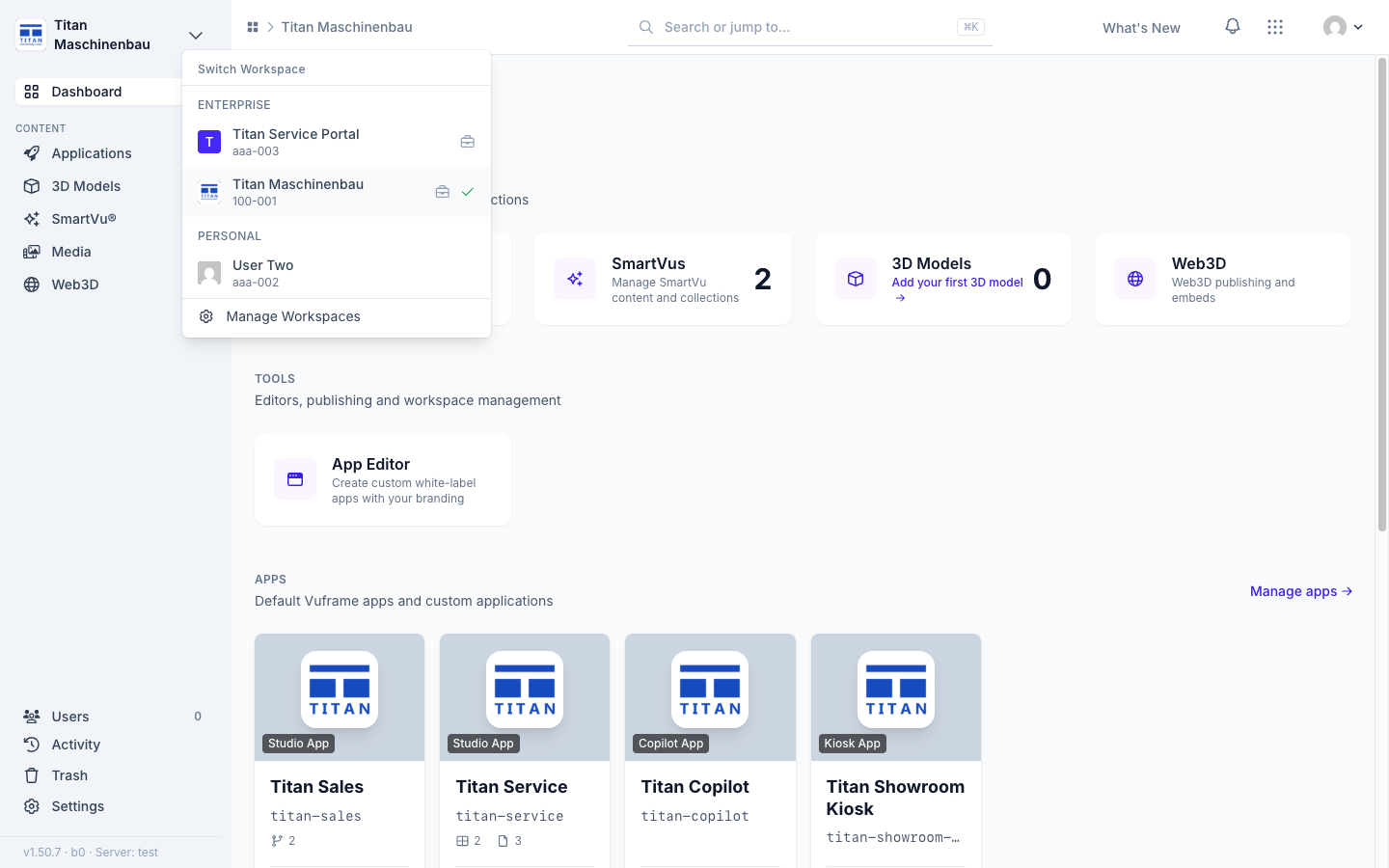Click Titan Maschinenbau in the breadcrumb
The image size is (1389, 868).
[347, 27]
